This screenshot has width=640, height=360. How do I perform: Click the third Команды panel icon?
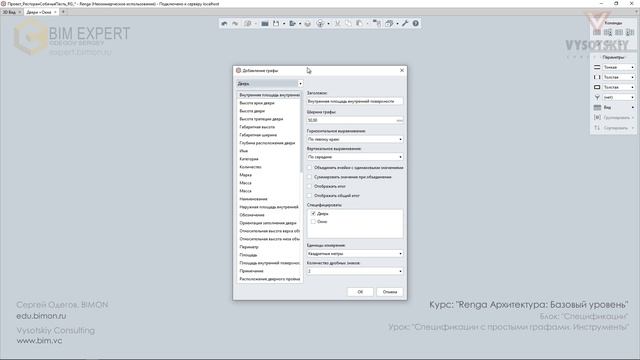[x=619, y=32]
